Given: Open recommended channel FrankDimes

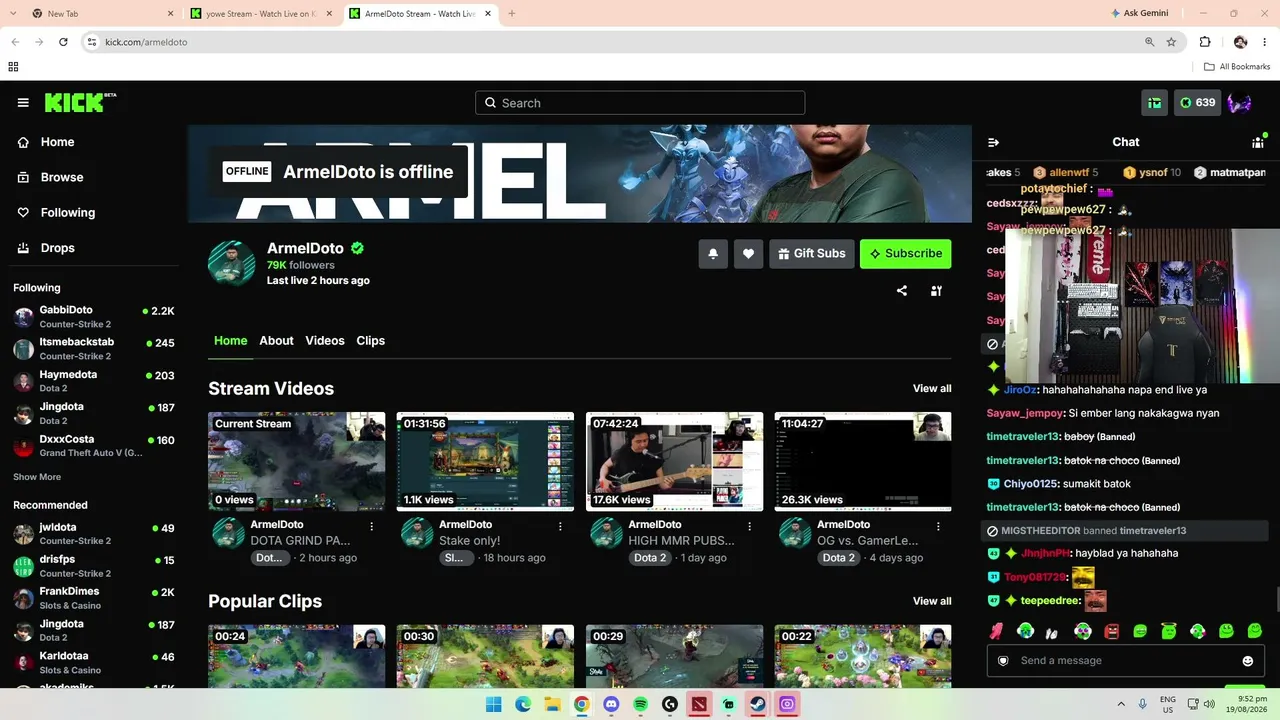Looking at the screenshot, I should (94, 598).
